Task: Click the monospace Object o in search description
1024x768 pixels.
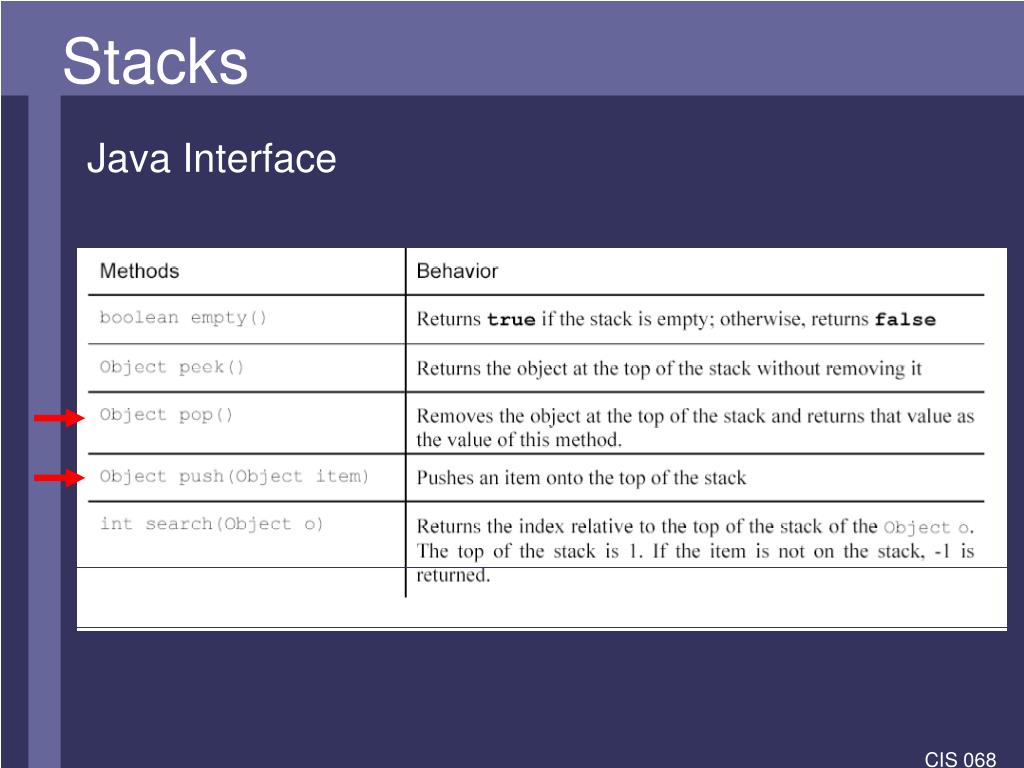Action: point(927,528)
